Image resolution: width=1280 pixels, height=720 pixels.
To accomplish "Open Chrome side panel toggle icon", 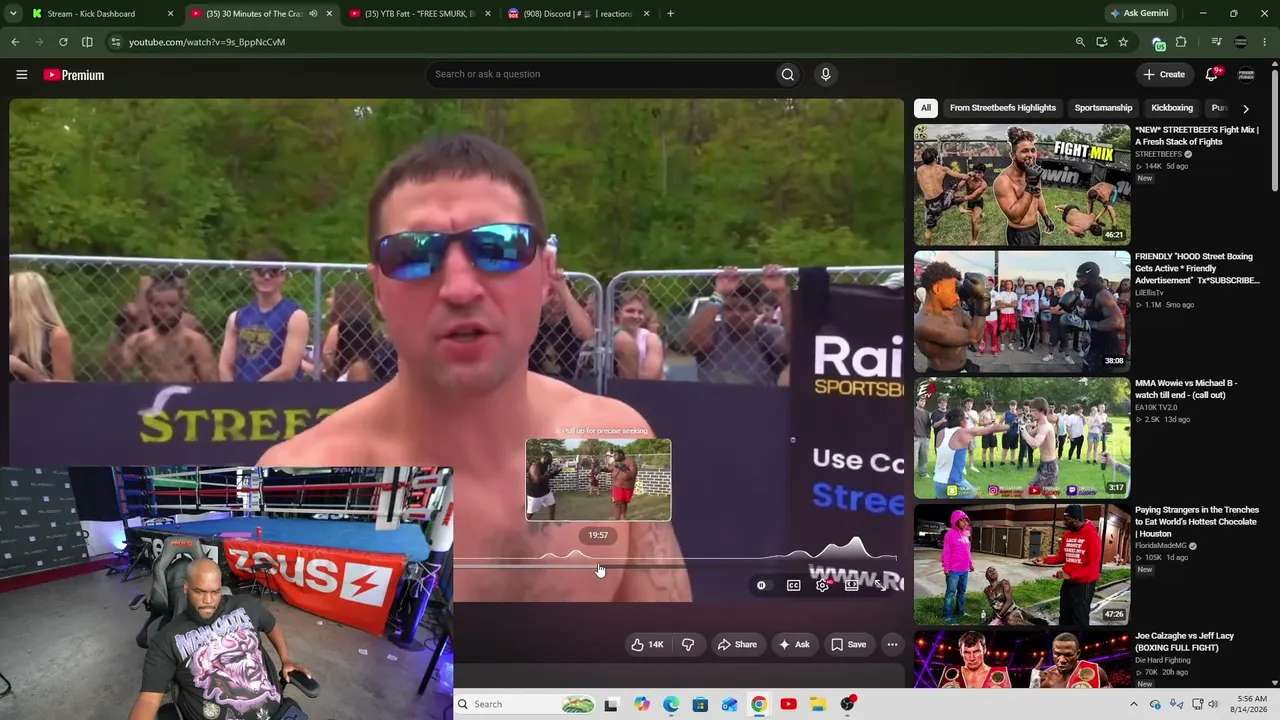I will coord(87,42).
